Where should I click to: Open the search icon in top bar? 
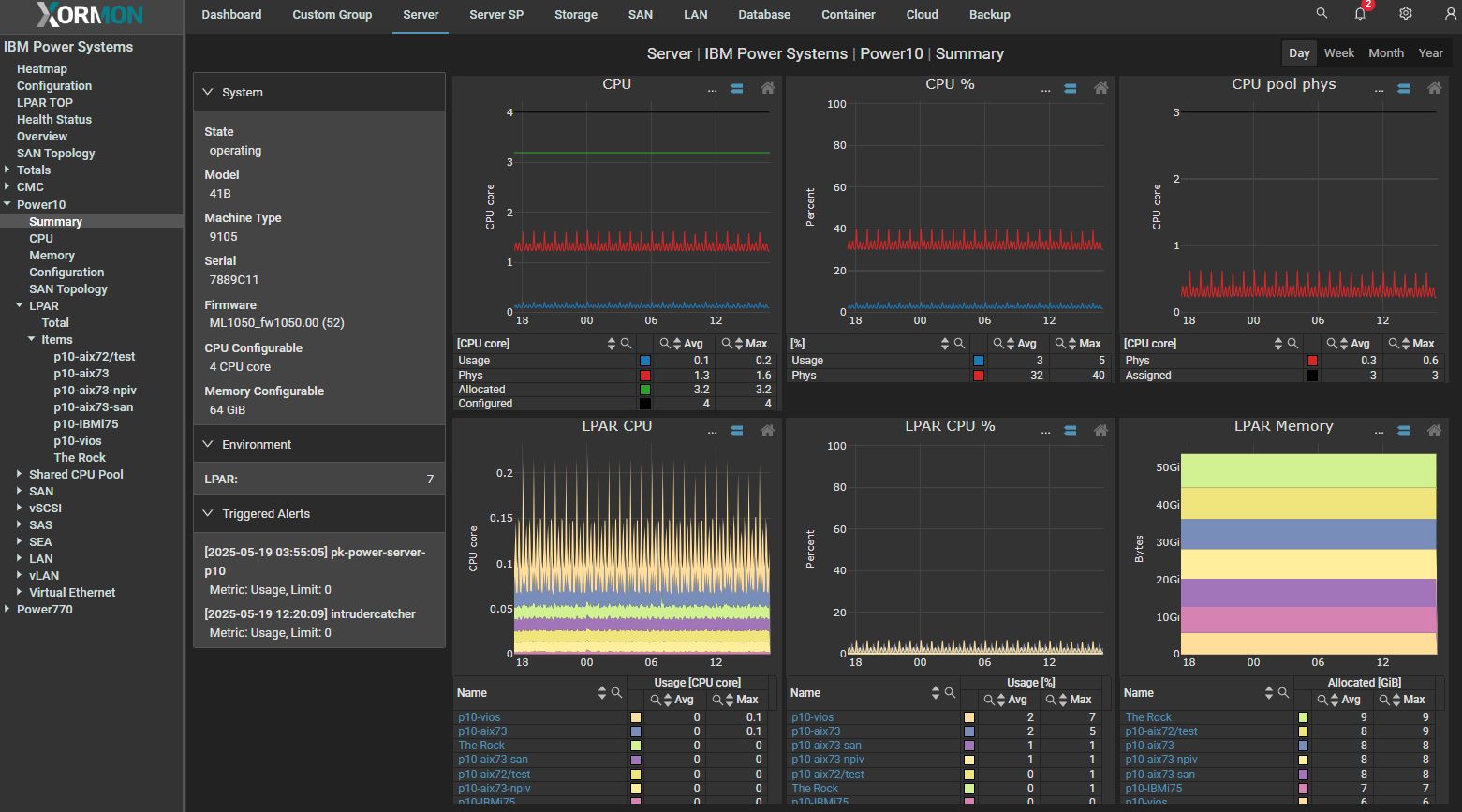point(1322,14)
